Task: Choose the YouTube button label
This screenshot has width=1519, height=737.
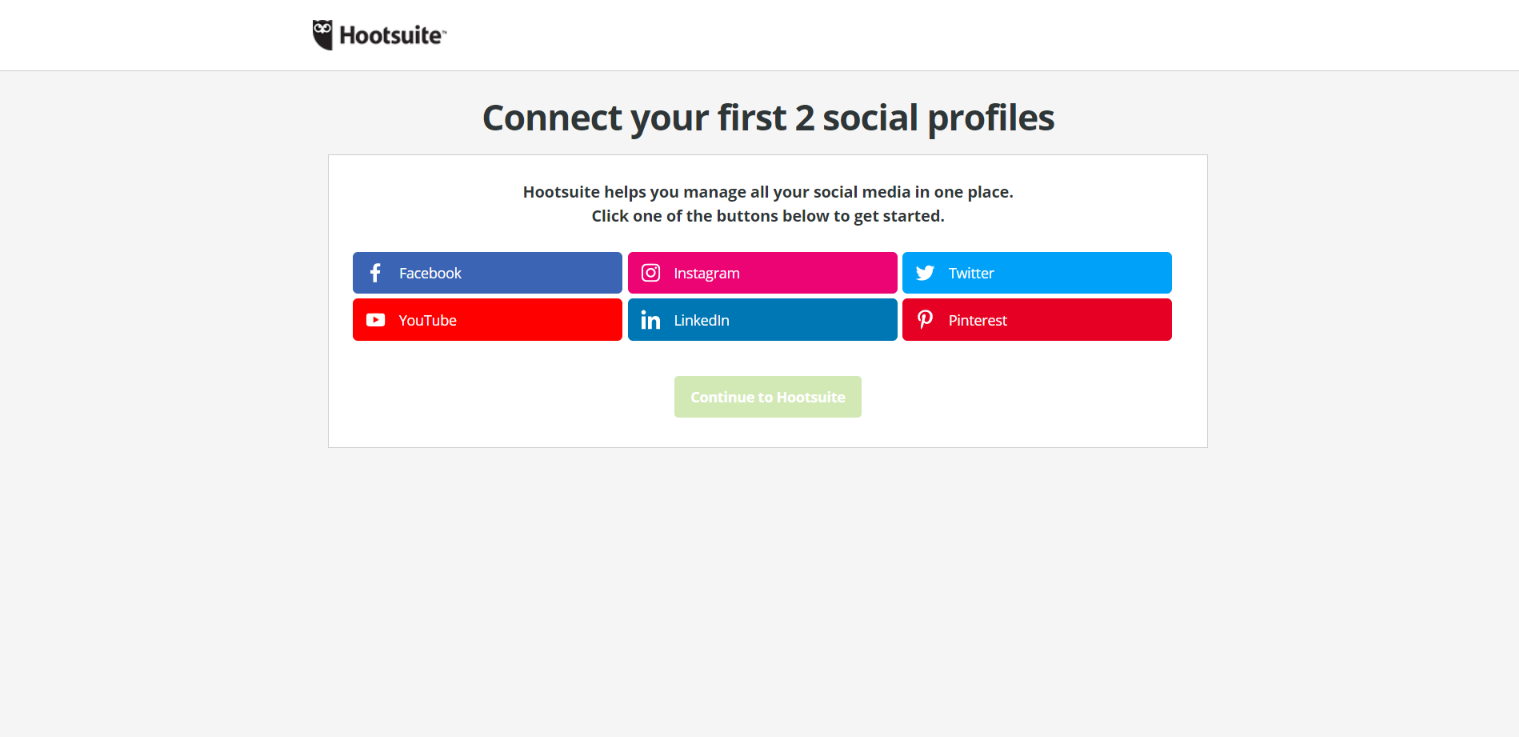Action: click(x=427, y=320)
